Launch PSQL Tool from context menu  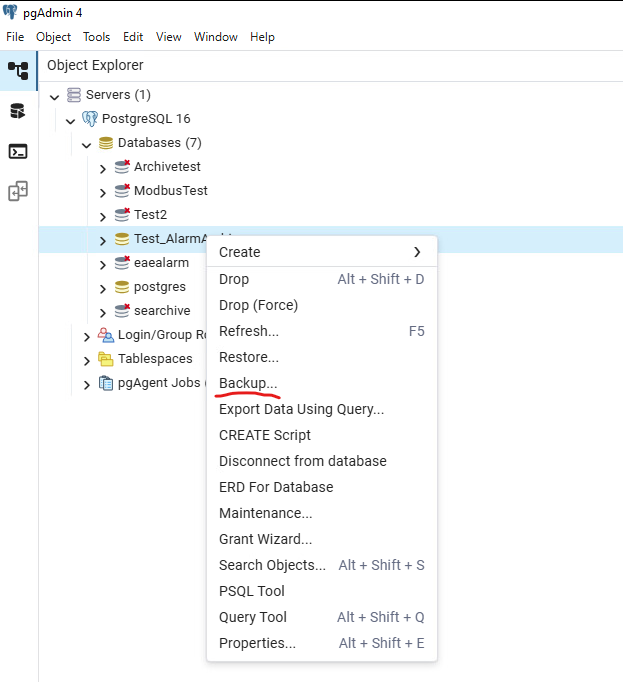pos(322,591)
